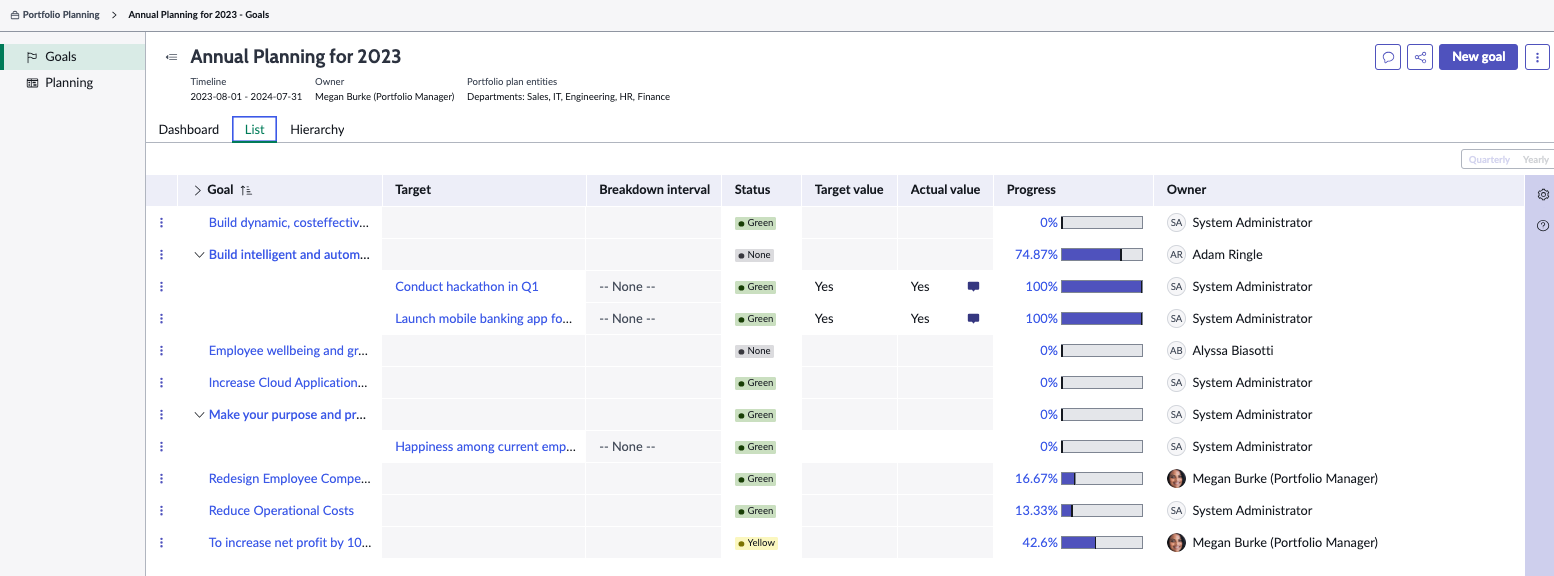Image resolution: width=1554 pixels, height=576 pixels.
Task: Switch breakdown view to Quarterly
Action: point(1489,159)
